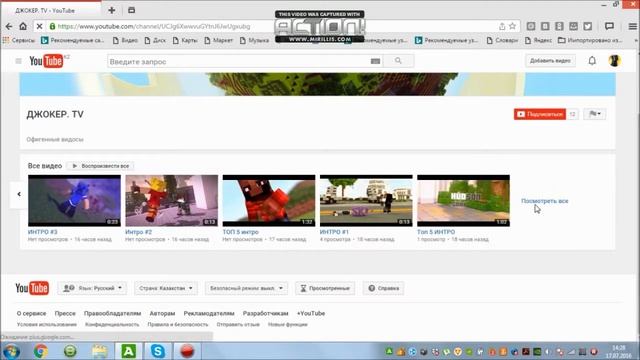Click the system clock in the tray
This screenshot has height=360, width=640.
coord(619,351)
